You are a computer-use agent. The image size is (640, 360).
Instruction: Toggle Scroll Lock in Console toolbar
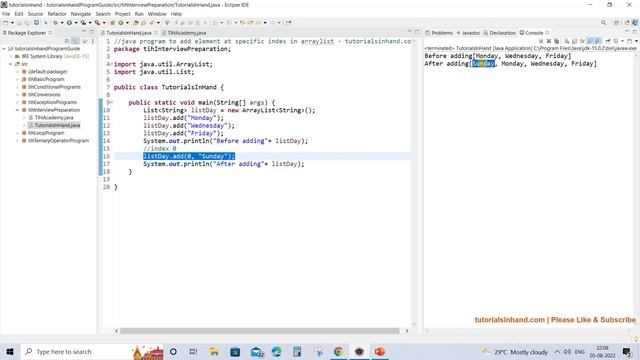574,41
